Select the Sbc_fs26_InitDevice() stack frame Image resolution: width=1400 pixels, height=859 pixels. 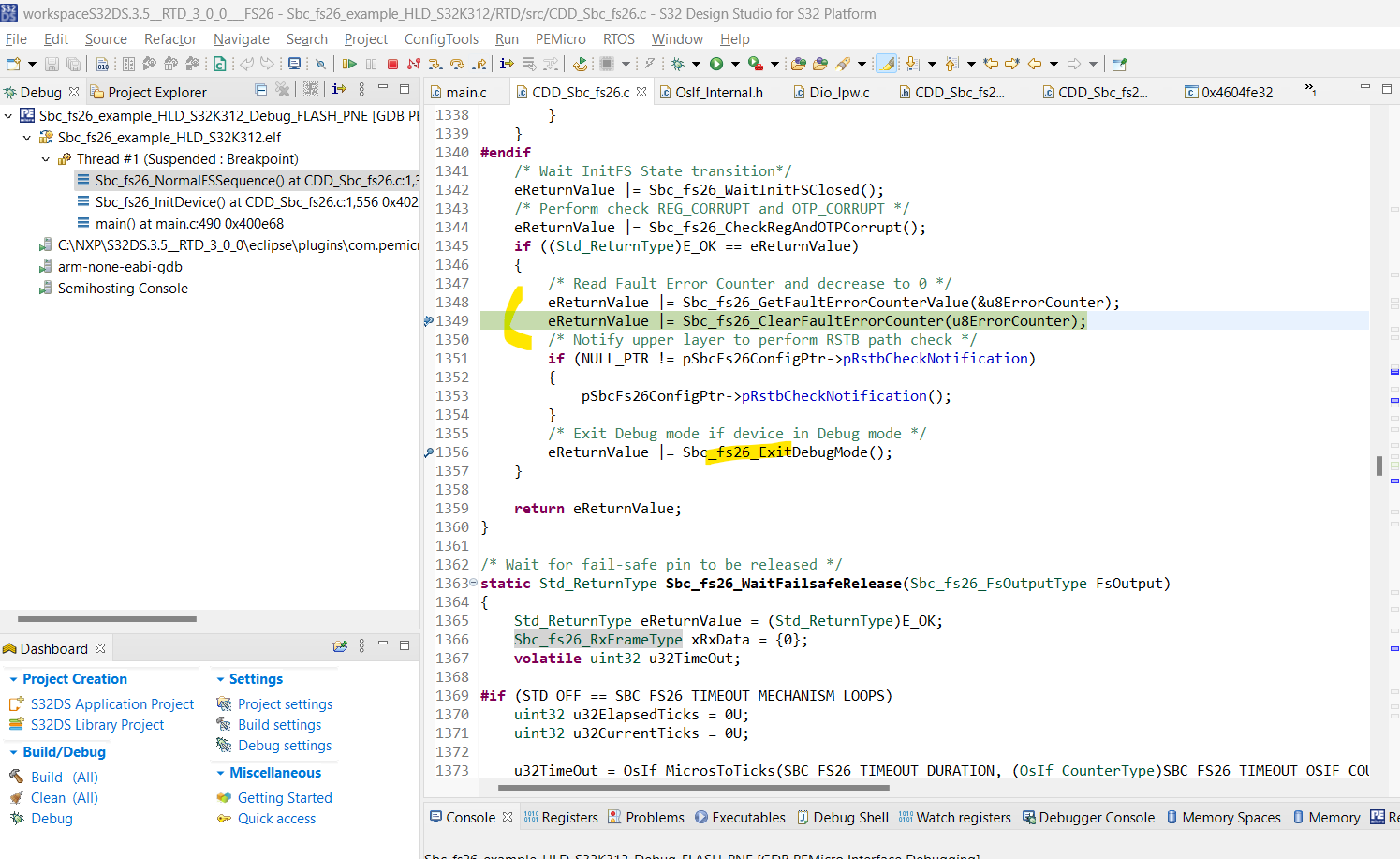click(x=247, y=202)
